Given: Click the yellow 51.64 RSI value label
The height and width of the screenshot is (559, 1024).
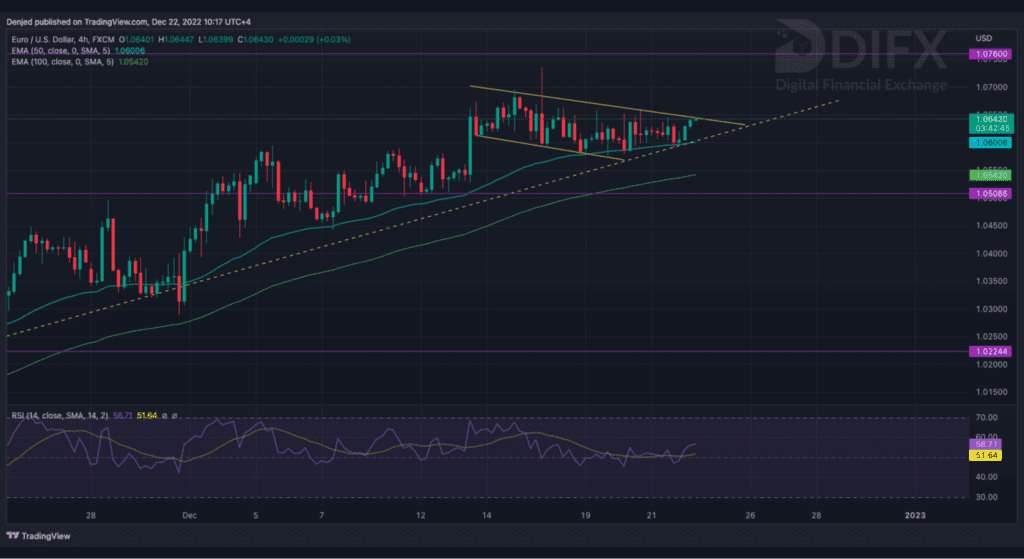Looking at the screenshot, I should [988, 456].
